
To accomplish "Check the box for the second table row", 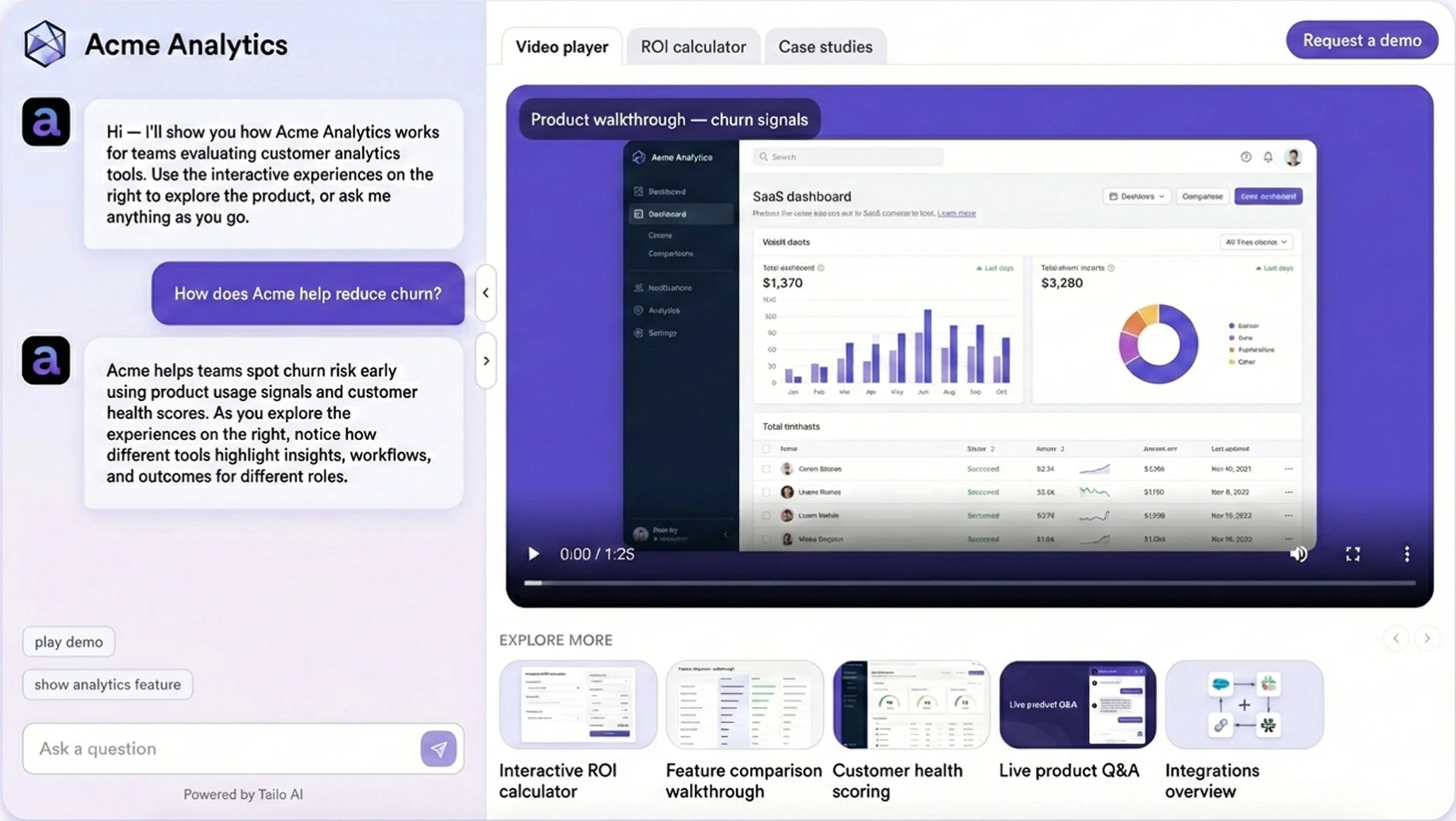I will (766, 493).
